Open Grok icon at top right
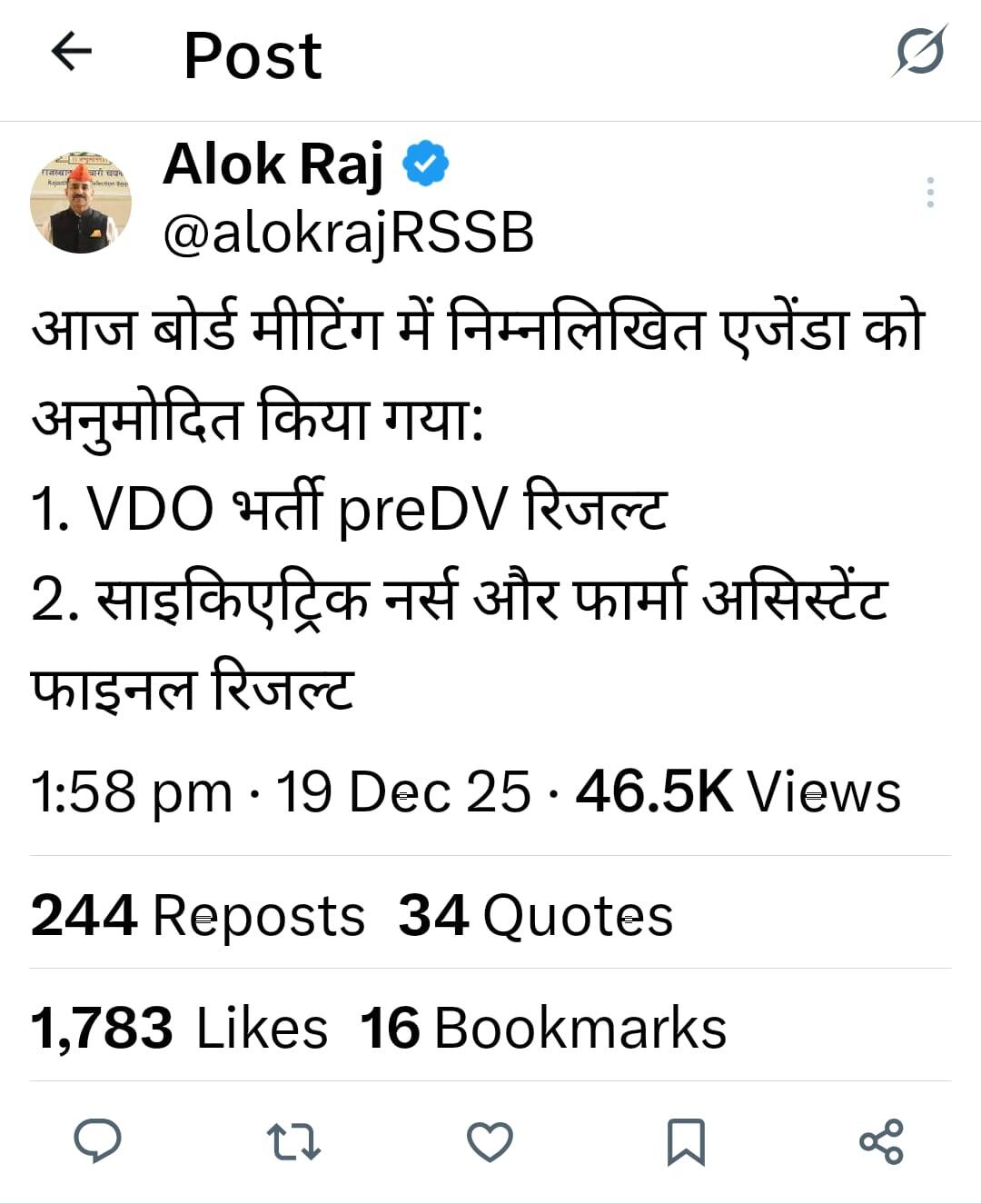 918,52
